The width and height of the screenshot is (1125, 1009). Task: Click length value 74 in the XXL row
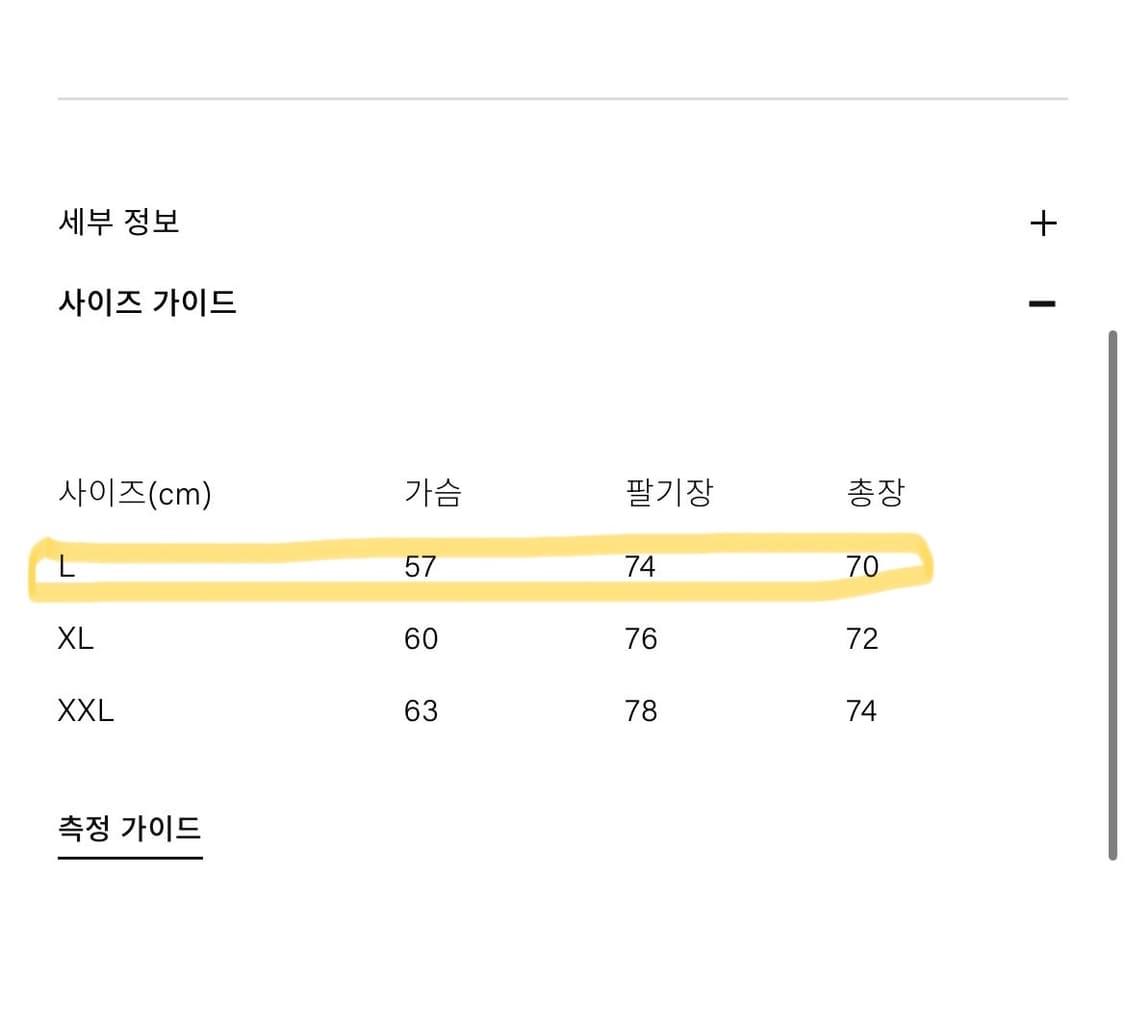tap(862, 710)
